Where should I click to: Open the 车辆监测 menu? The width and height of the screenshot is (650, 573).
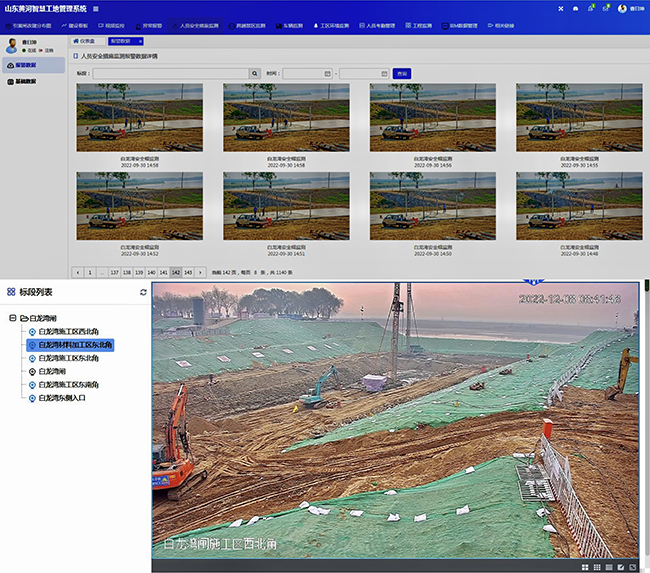click(289, 26)
